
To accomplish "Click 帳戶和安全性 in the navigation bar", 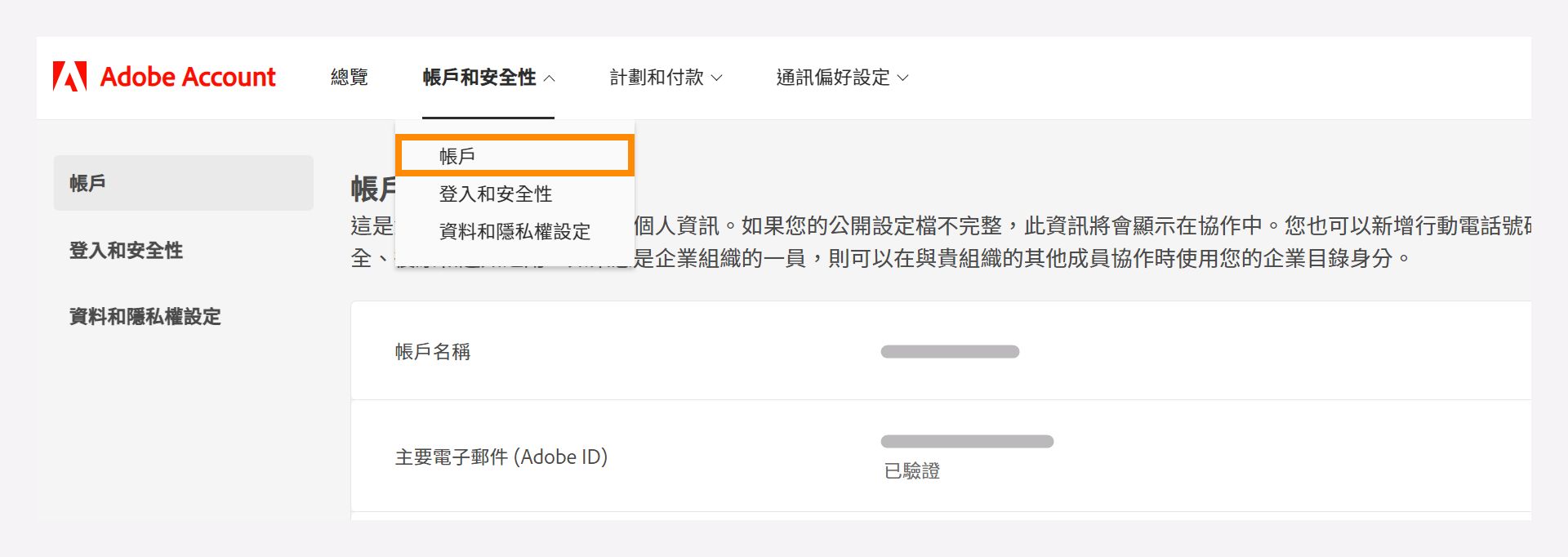I will tap(482, 77).
